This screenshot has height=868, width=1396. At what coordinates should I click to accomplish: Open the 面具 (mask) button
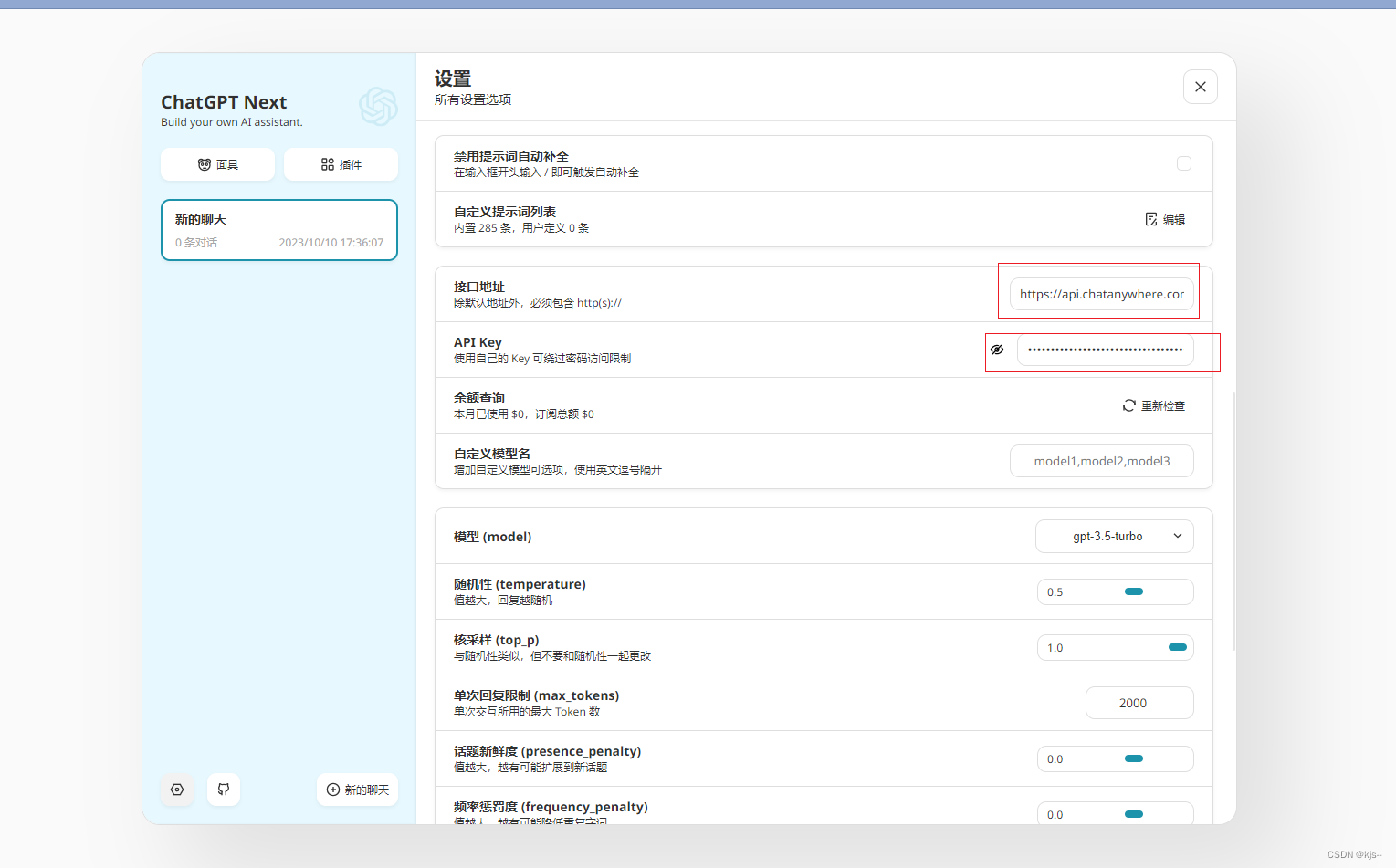click(x=217, y=164)
